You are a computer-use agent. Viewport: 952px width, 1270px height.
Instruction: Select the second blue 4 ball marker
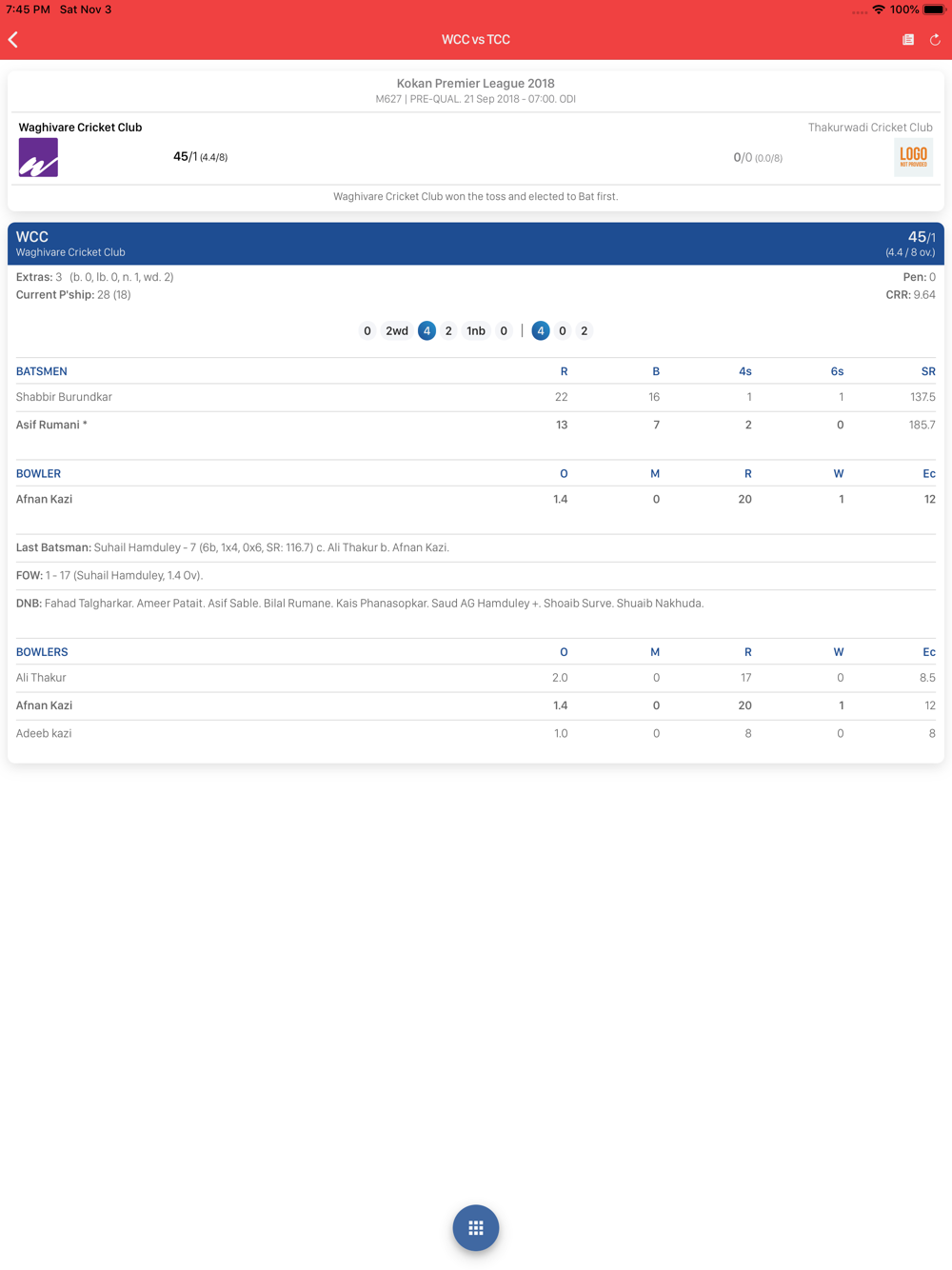541,330
